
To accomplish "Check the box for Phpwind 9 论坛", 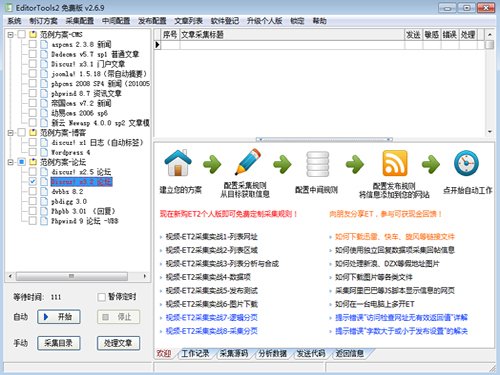I will (x=33, y=221).
